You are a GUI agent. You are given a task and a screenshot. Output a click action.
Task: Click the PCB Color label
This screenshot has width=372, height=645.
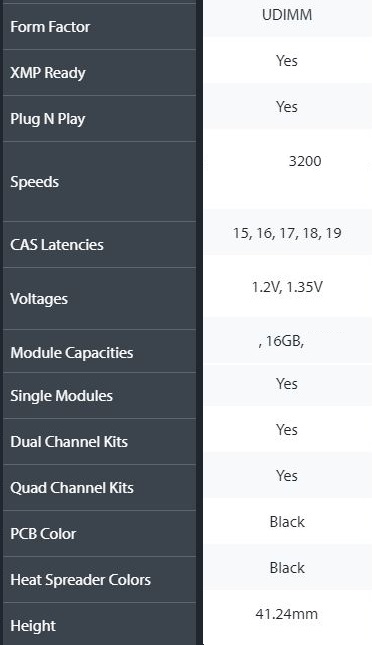43,534
